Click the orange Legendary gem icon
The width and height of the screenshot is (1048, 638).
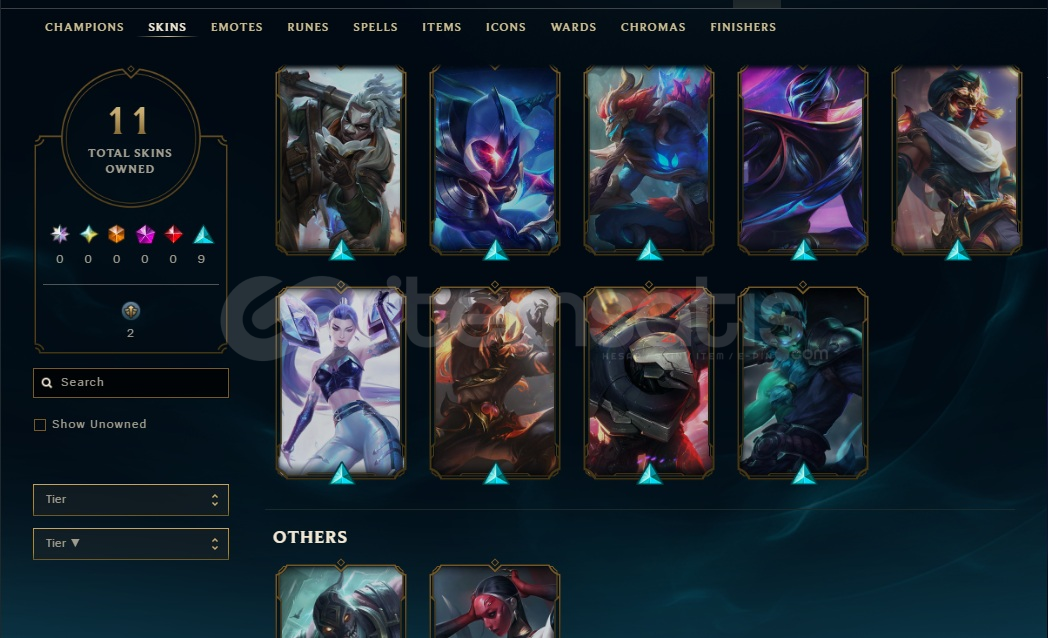pyautogui.click(x=116, y=234)
